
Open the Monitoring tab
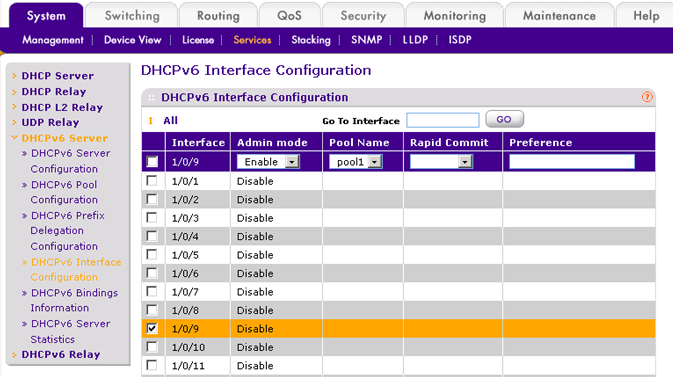(x=455, y=16)
